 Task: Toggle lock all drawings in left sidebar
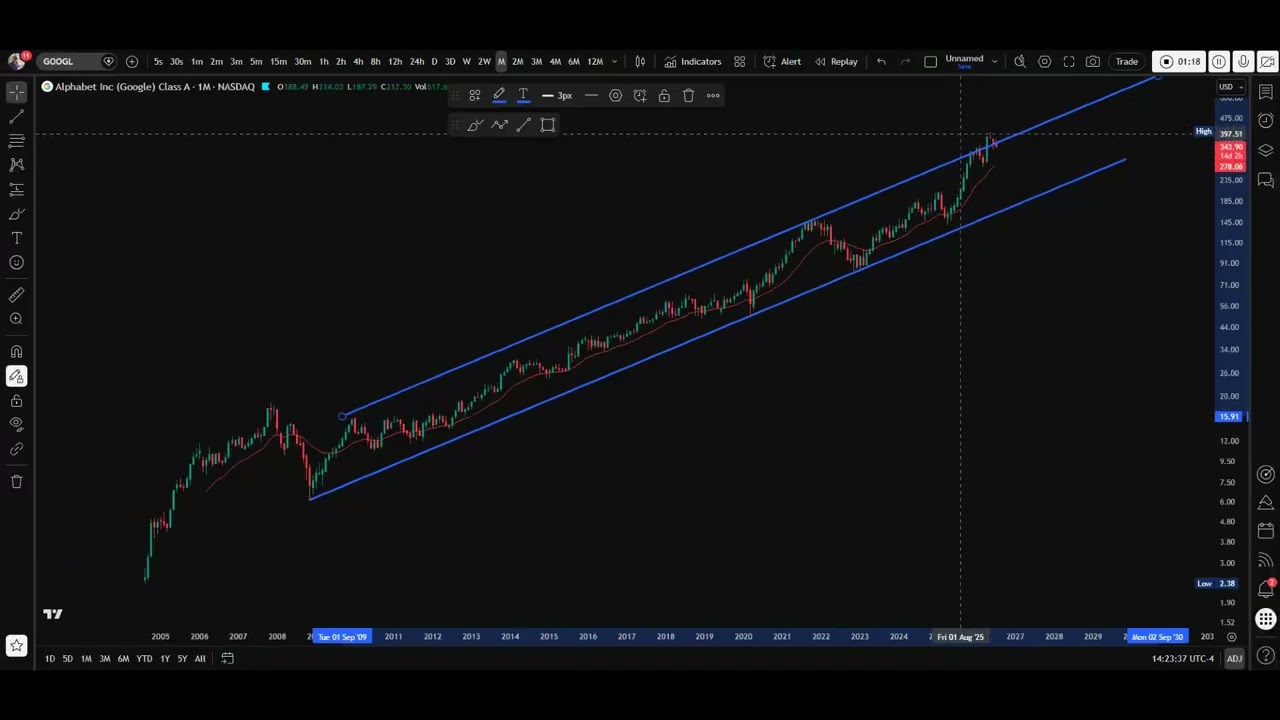[16, 401]
